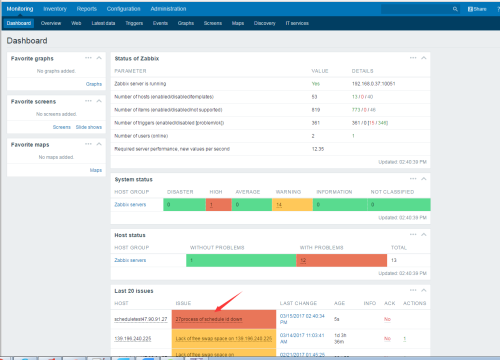Click the Graphs link in Favorite graphs

pos(94,84)
